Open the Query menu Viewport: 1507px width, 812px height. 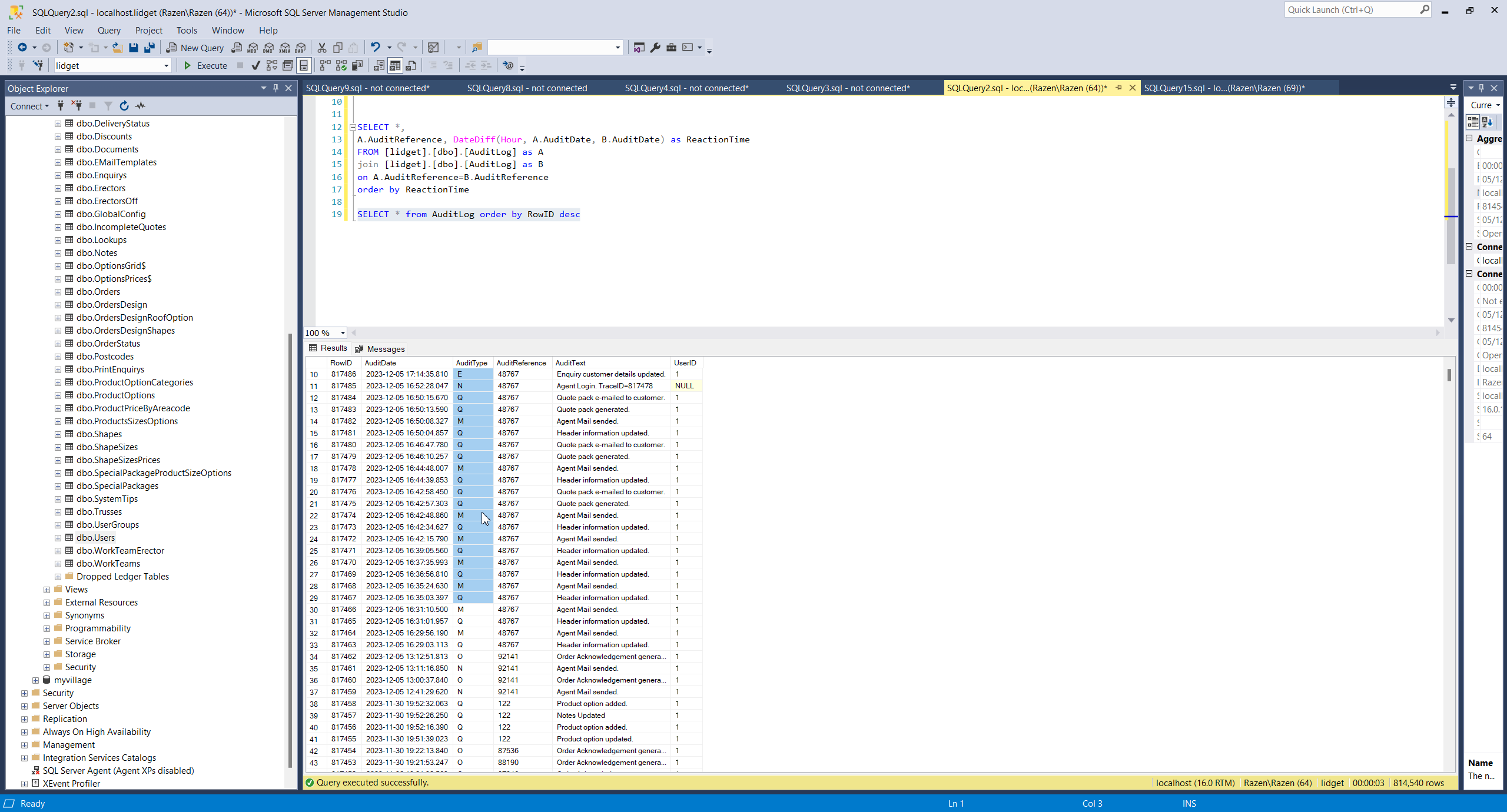click(109, 30)
